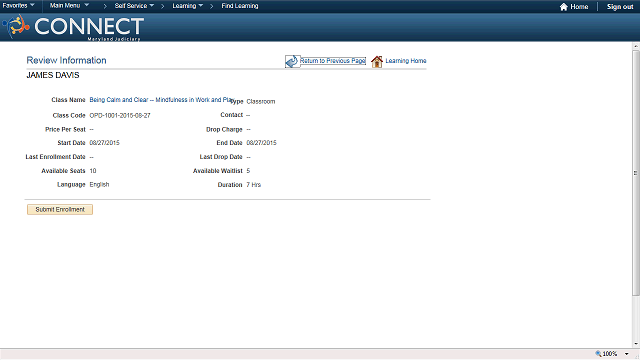Select class code OPD-1001-2015-08-27 text
640x360 pixels.
pos(120,116)
